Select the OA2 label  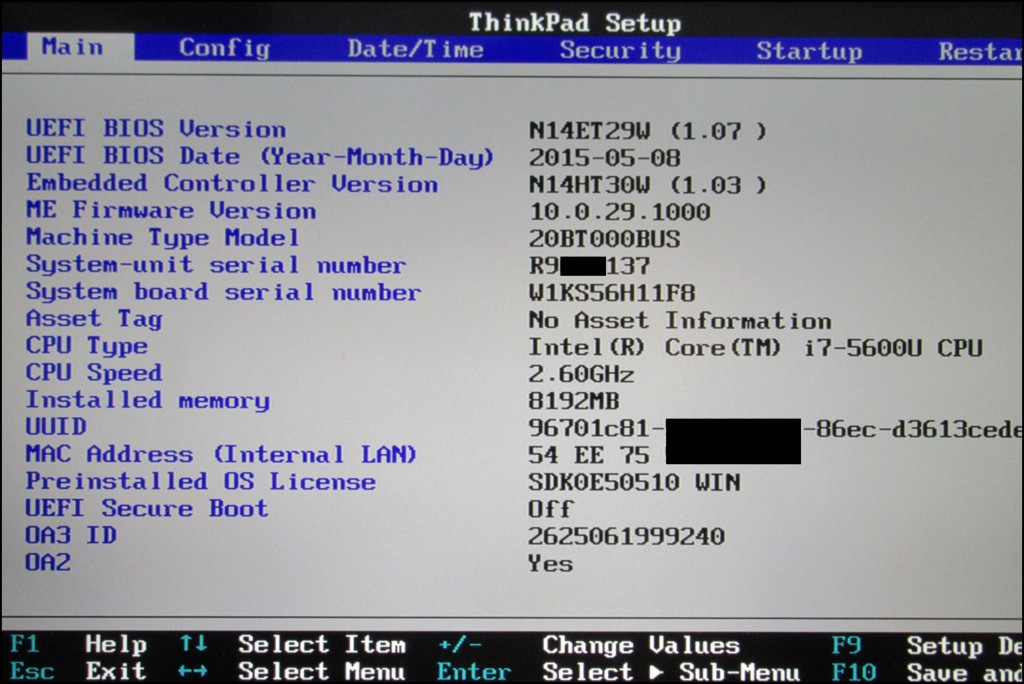[x=48, y=562]
